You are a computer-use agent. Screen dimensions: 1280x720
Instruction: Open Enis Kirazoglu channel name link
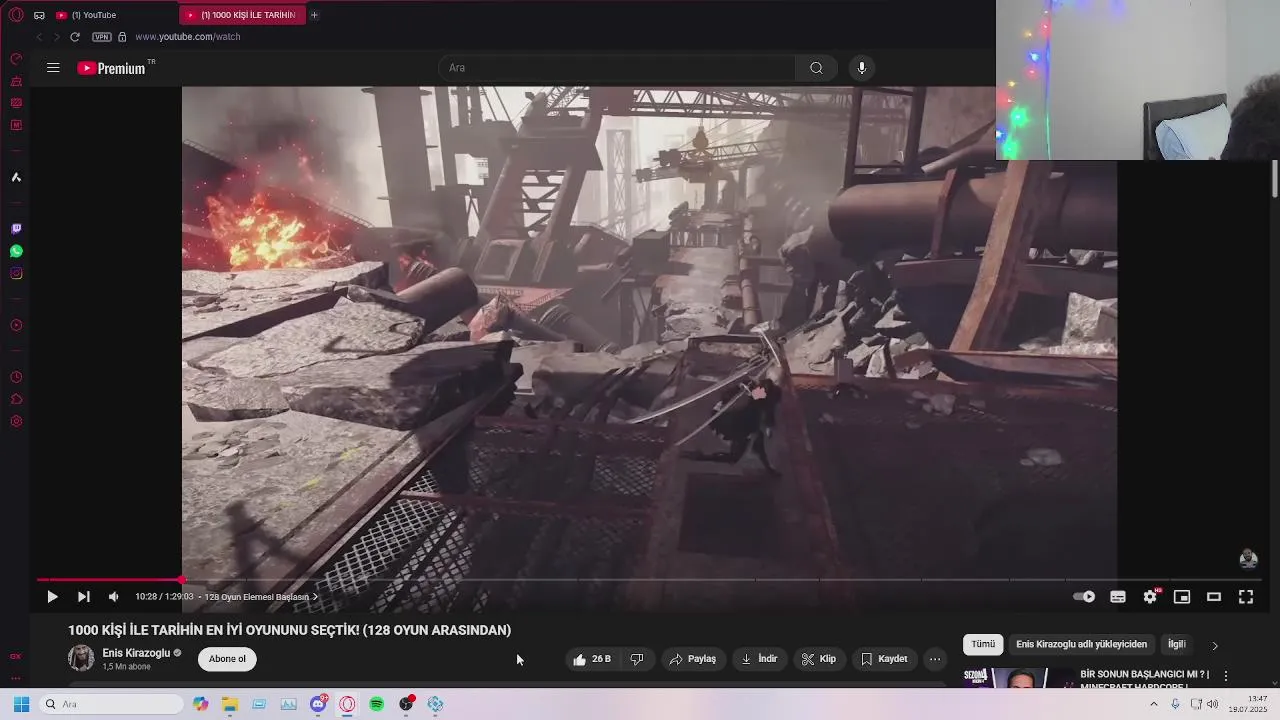[x=136, y=653]
